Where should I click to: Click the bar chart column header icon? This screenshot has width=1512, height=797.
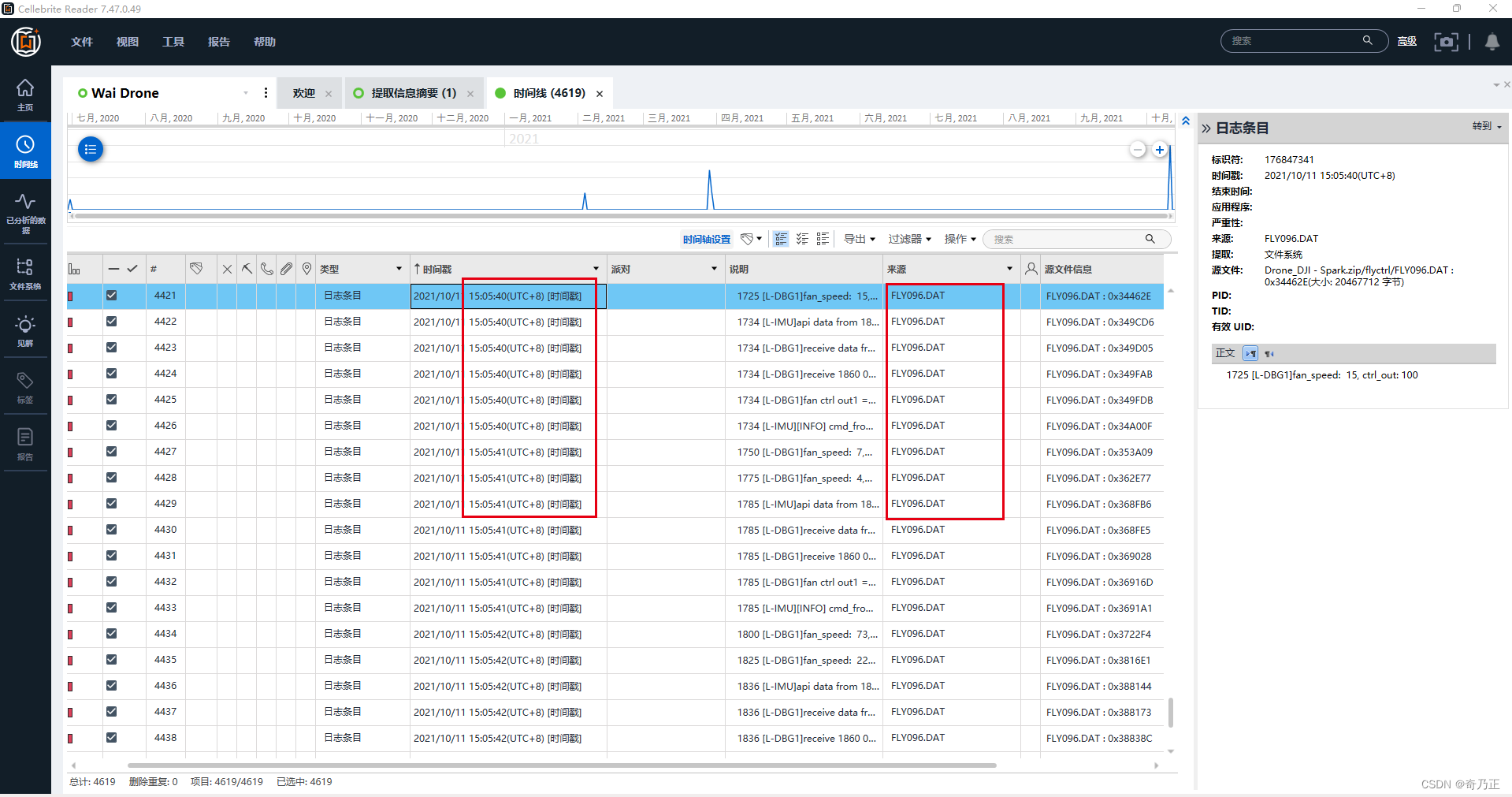click(74, 269)
